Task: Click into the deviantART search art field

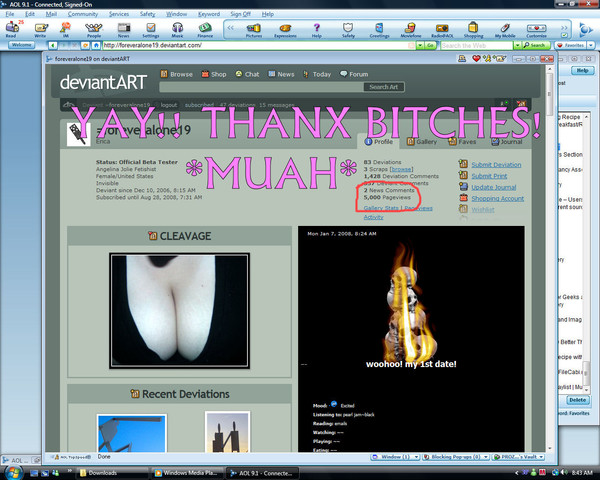Action: click(x=261, y=87)
